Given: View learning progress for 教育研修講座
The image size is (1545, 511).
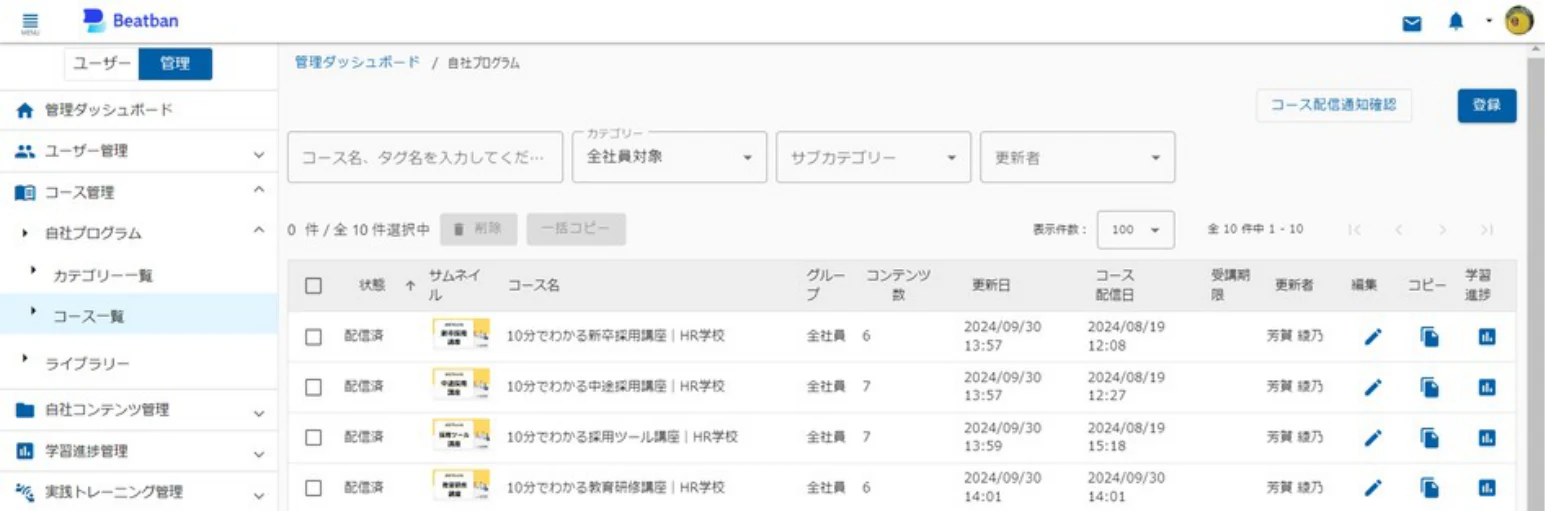Looking at the screenshot, I should pos(1487,488).
